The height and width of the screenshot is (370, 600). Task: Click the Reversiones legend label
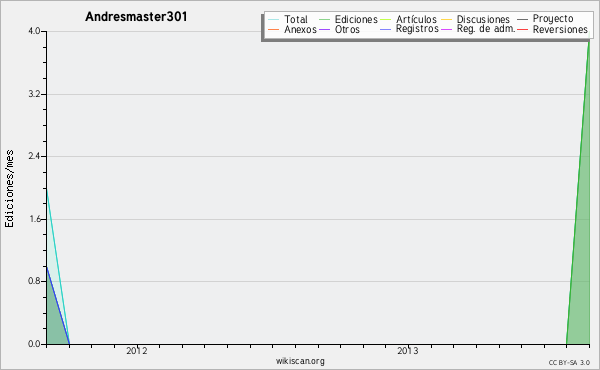coord(560,29)
